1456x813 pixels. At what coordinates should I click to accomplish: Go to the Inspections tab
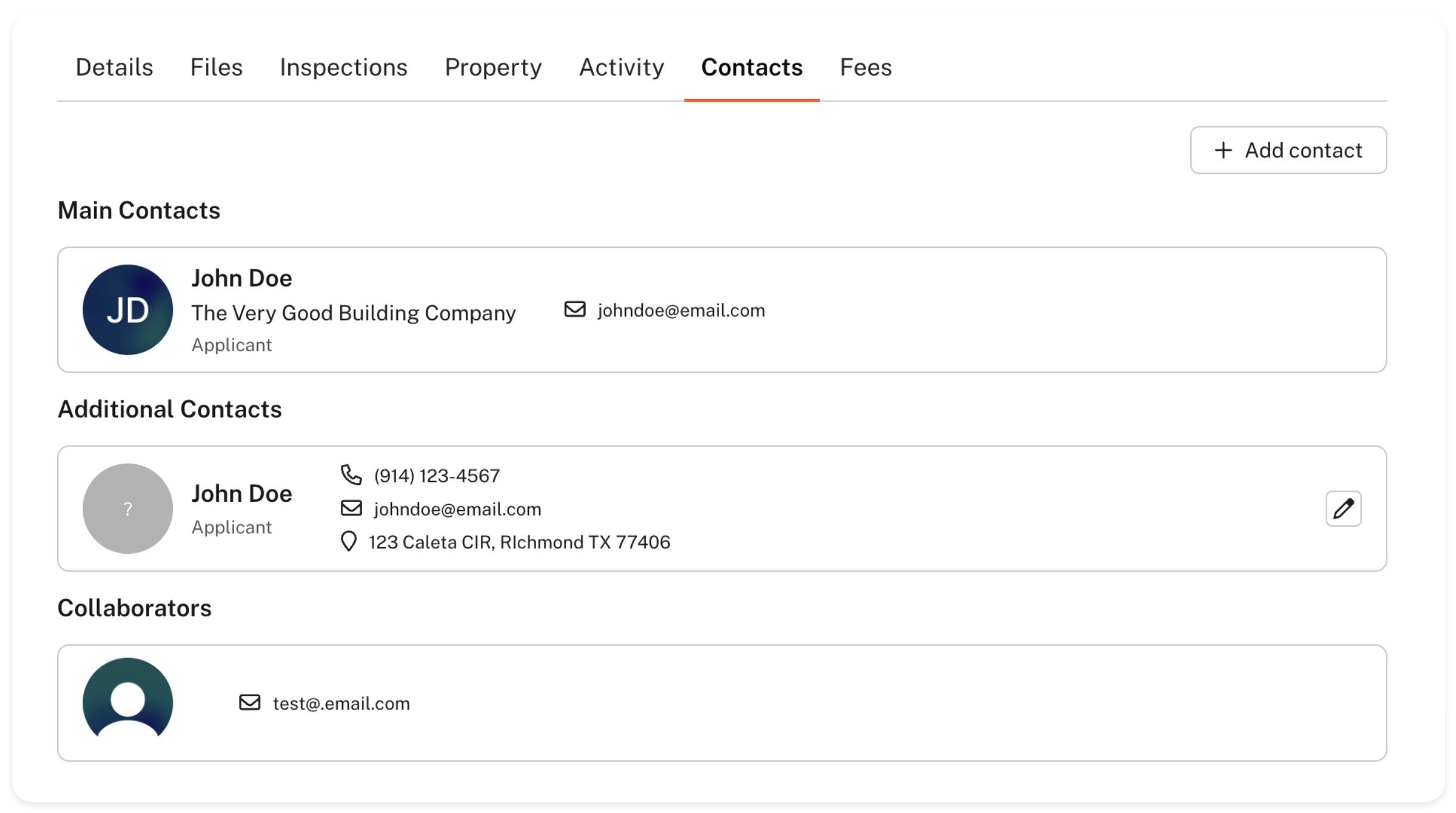tap(344, 67)
